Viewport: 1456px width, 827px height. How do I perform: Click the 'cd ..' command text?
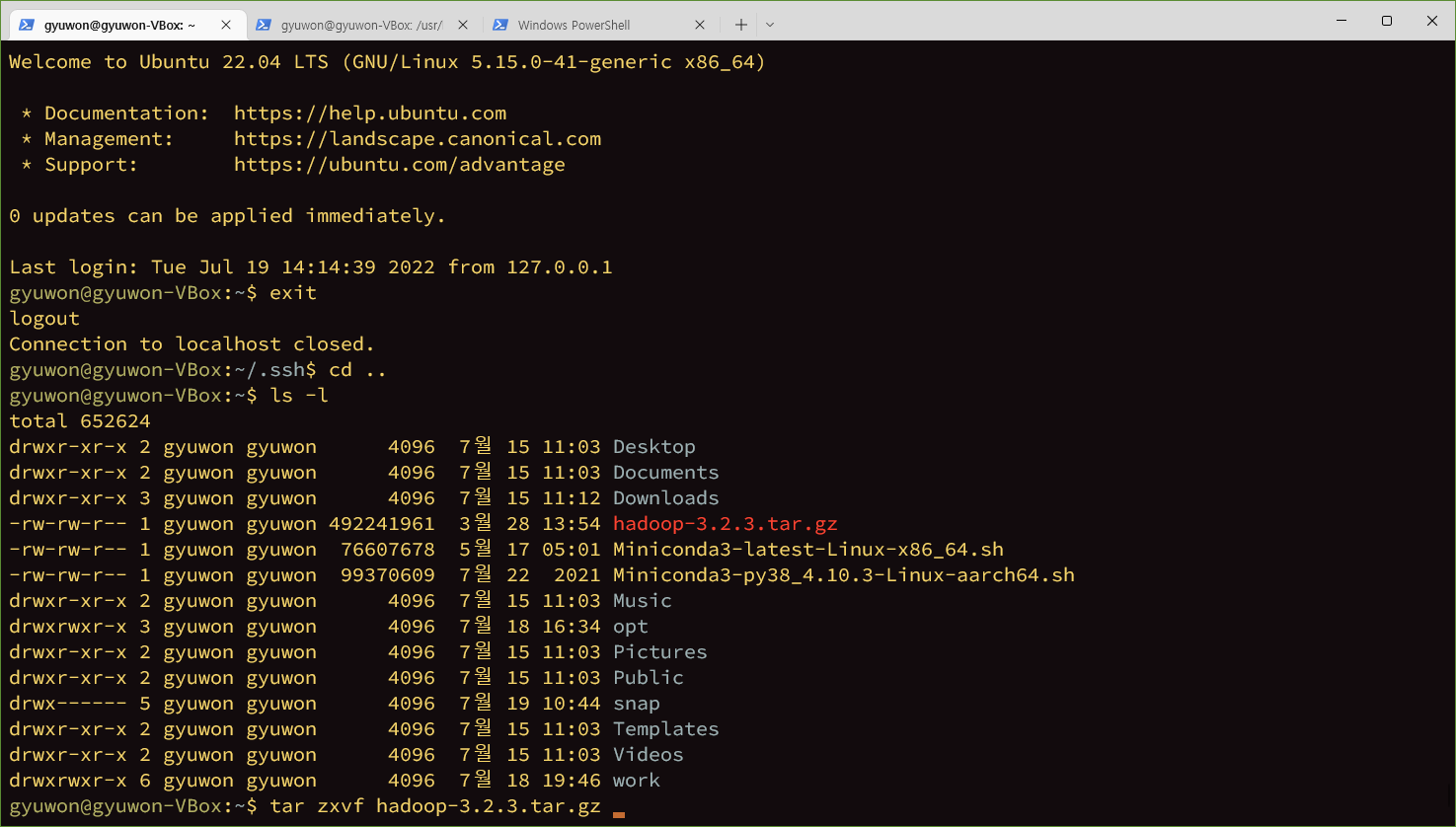pos(358,370)
